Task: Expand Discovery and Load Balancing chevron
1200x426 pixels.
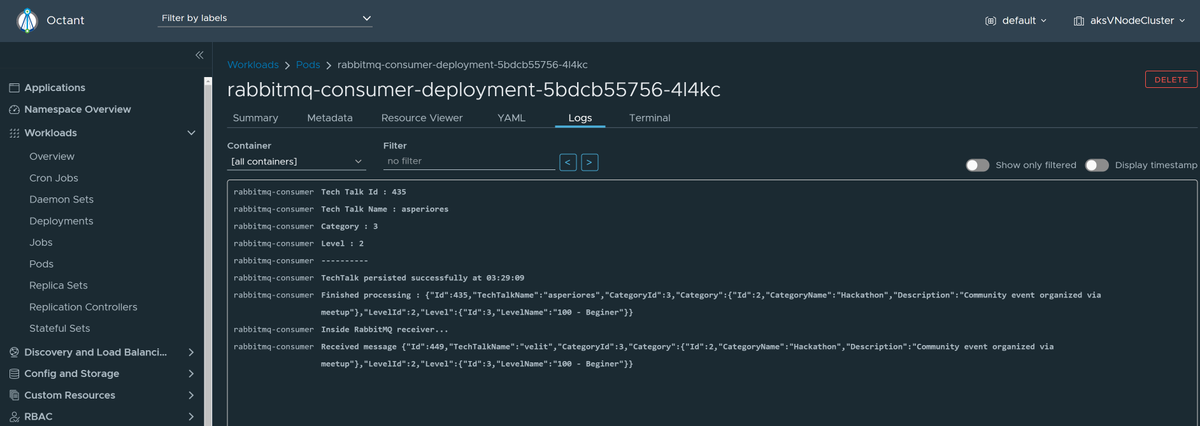Action: 191,352
